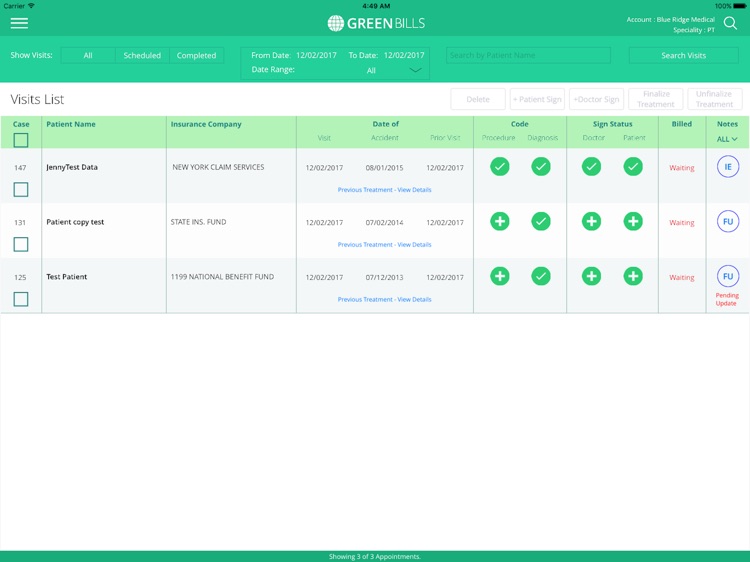
Task: Open FU notes for Patient copy test
Action: tap(728, 221)
